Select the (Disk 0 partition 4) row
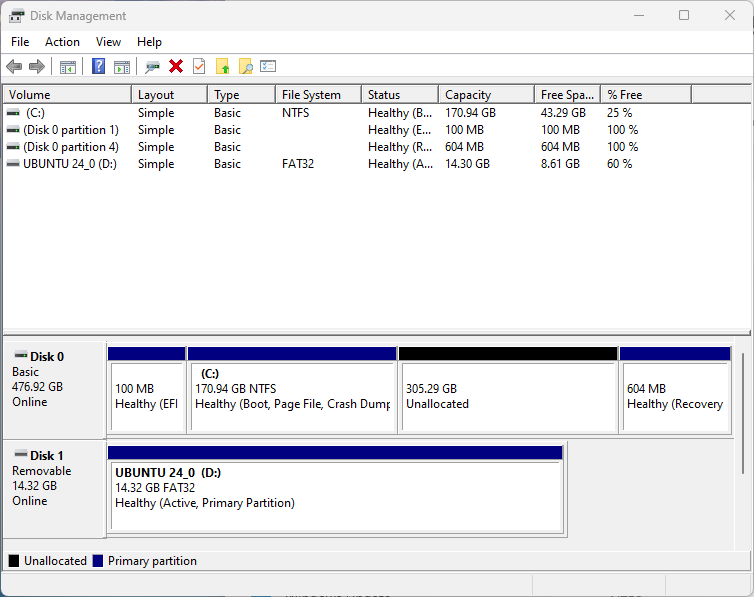Viewport: 754px width, 597px height. point(377,147)
